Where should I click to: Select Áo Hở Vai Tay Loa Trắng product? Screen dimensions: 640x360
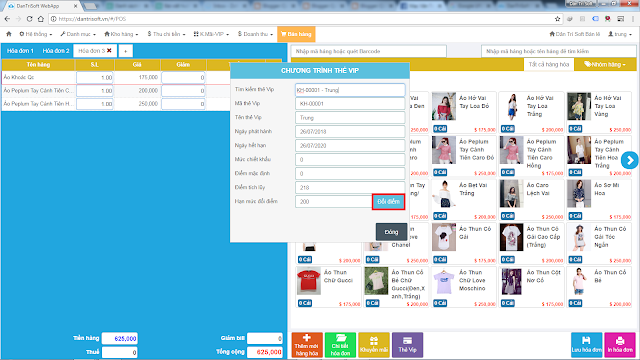coord(531,113)
